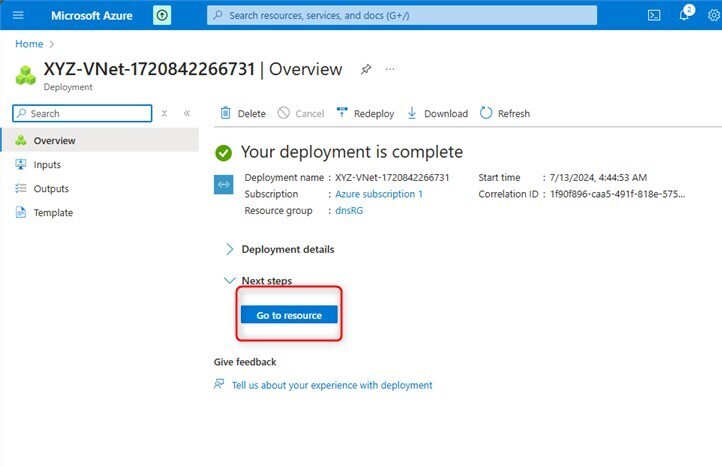This screenshot has height=467, width=722.
Task: Open the portal hamburger menu
Action: (18, 15)
